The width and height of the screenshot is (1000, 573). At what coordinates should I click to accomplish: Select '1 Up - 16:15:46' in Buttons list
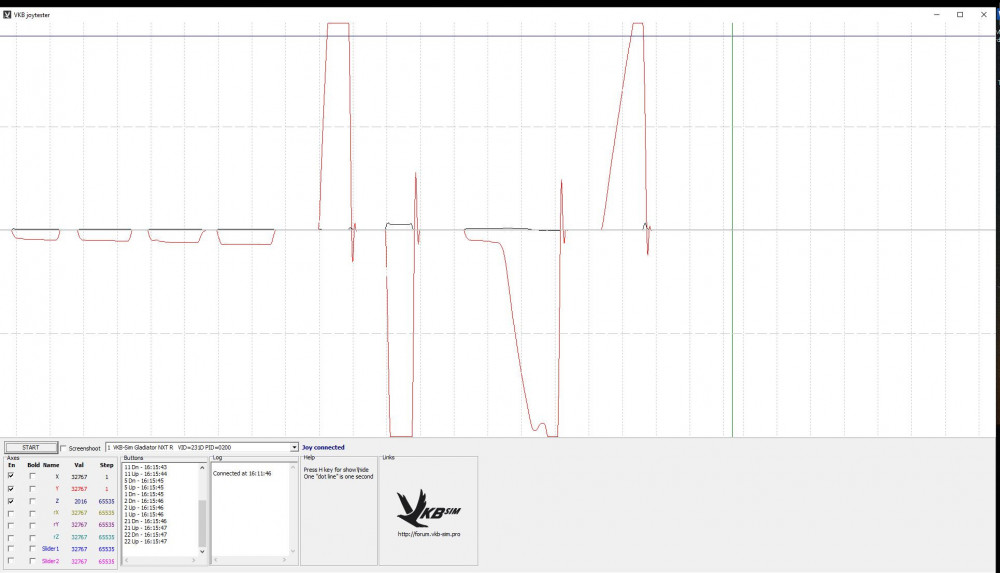[144, 514]
